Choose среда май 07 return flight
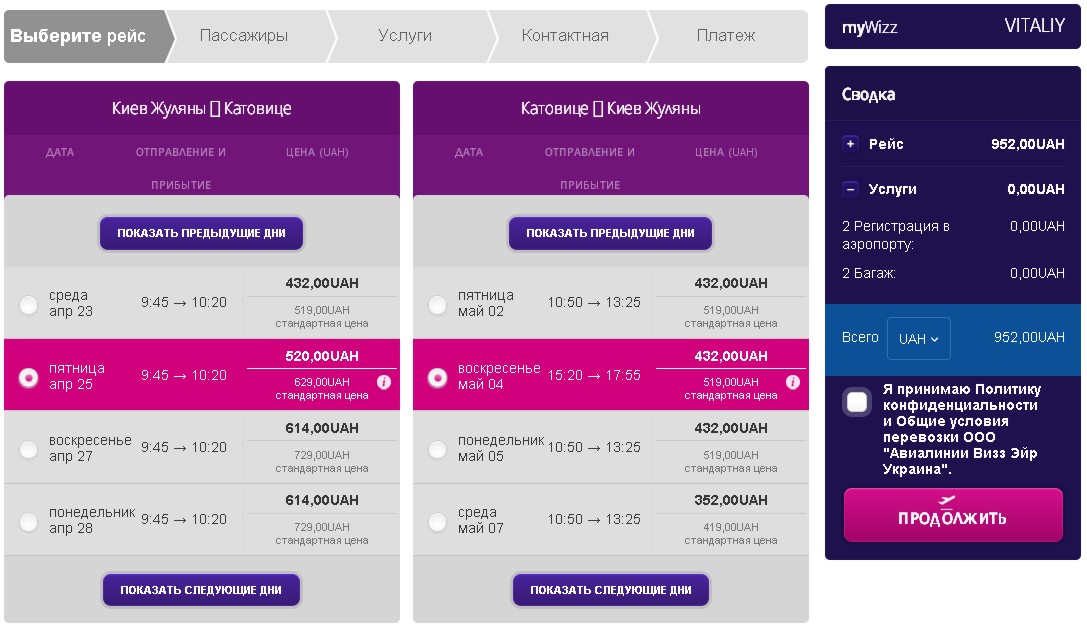The height and width of the screenshot is (637, 1087). [437, 521]
